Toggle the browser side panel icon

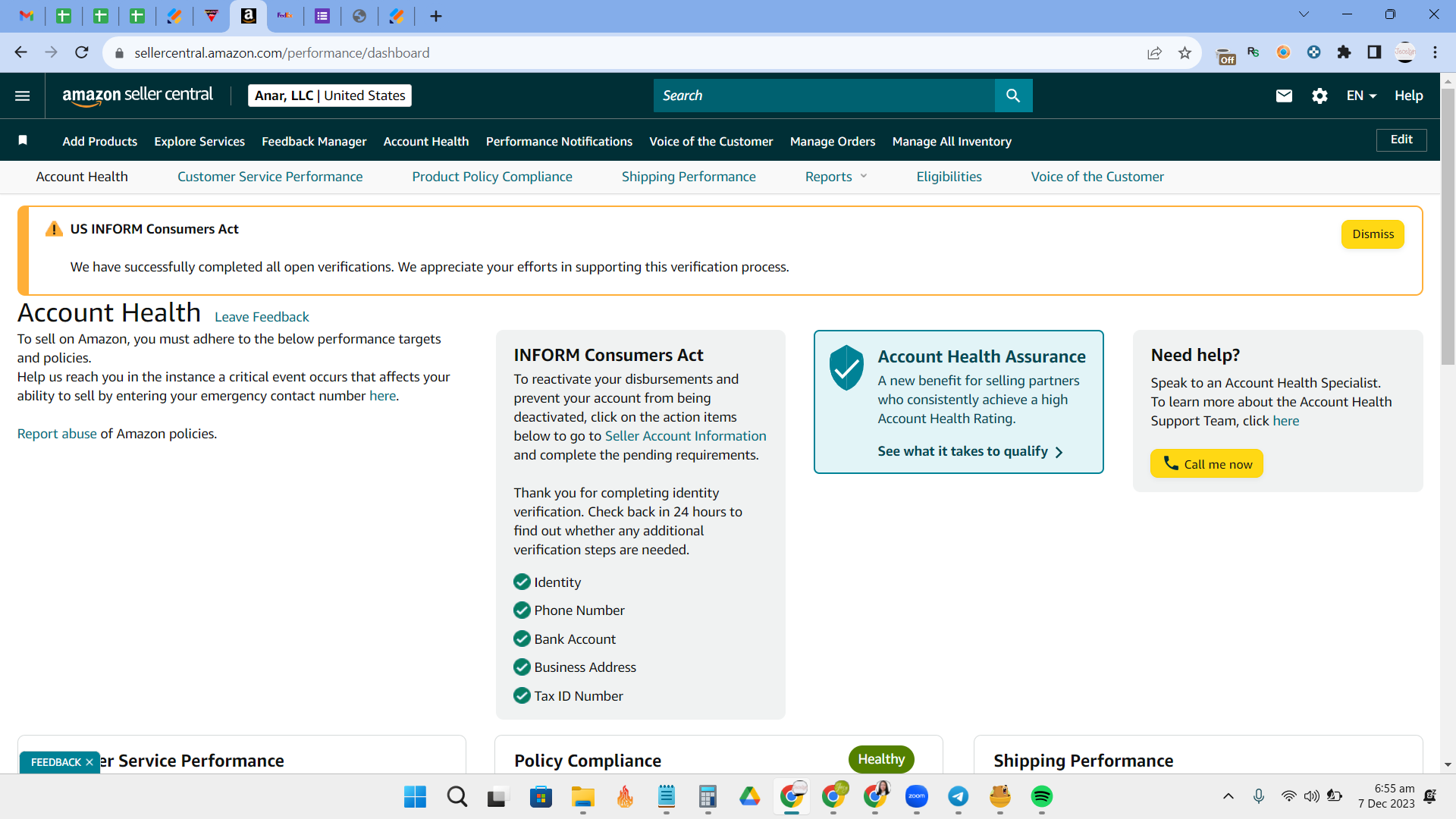click(x=1374, y=52)
